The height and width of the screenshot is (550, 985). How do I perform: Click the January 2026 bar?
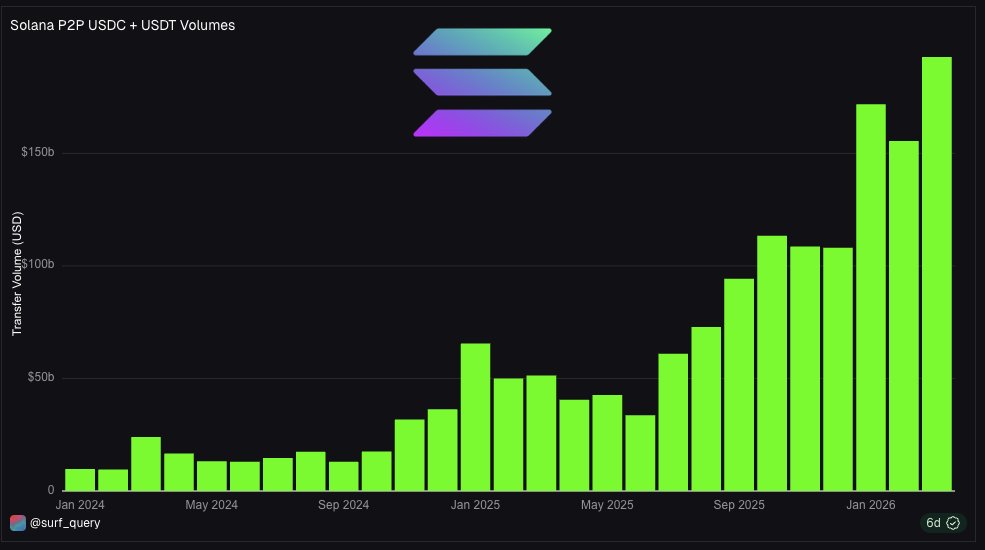[x=870, y=297]
